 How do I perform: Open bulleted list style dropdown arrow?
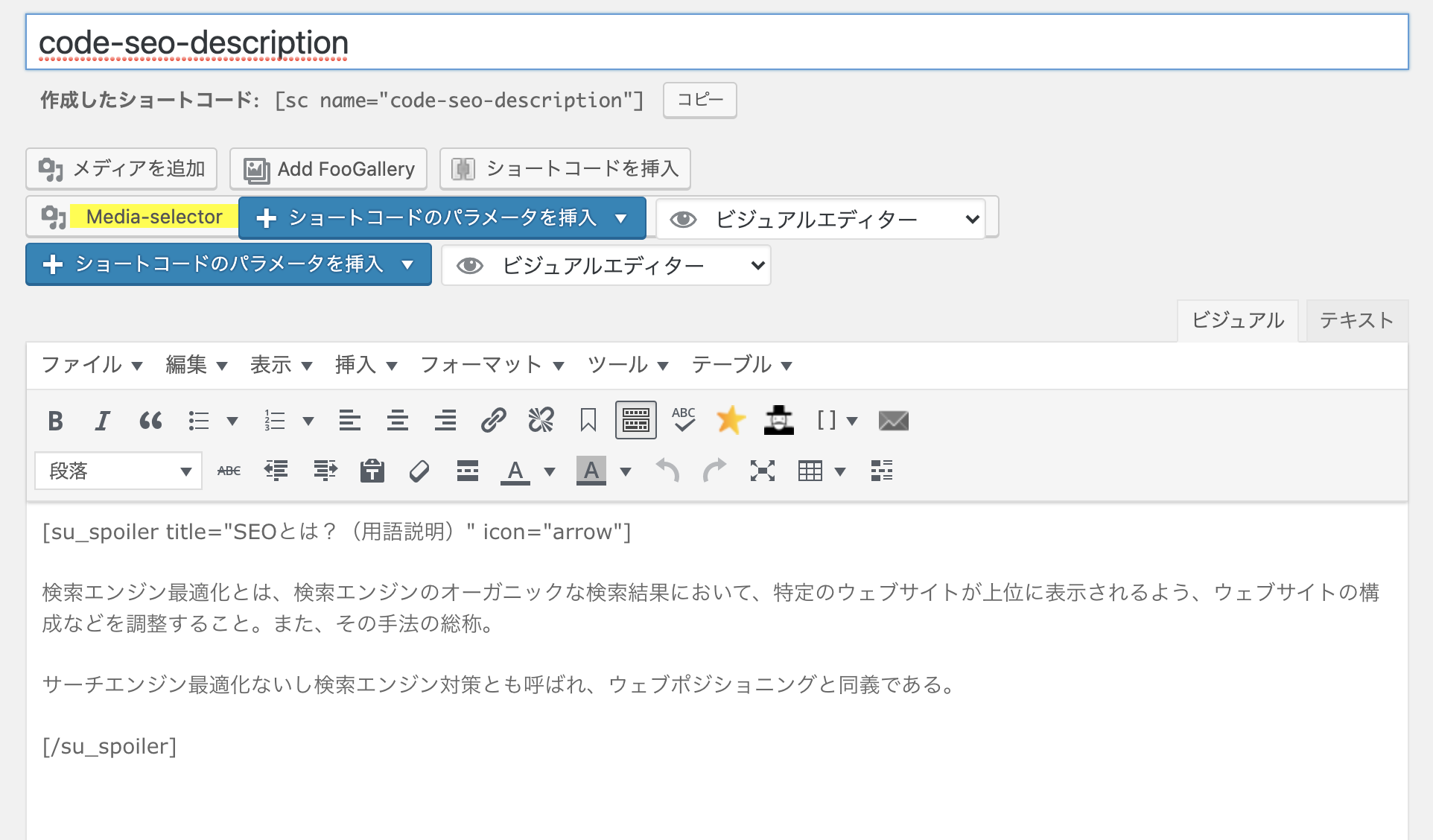coord(232,421)
